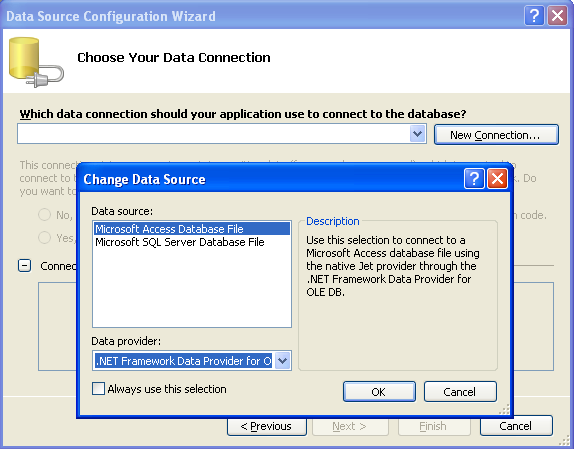Open the data connection dropdown in wizard
This screenshot has width=574, height=449.
[417, 134]
